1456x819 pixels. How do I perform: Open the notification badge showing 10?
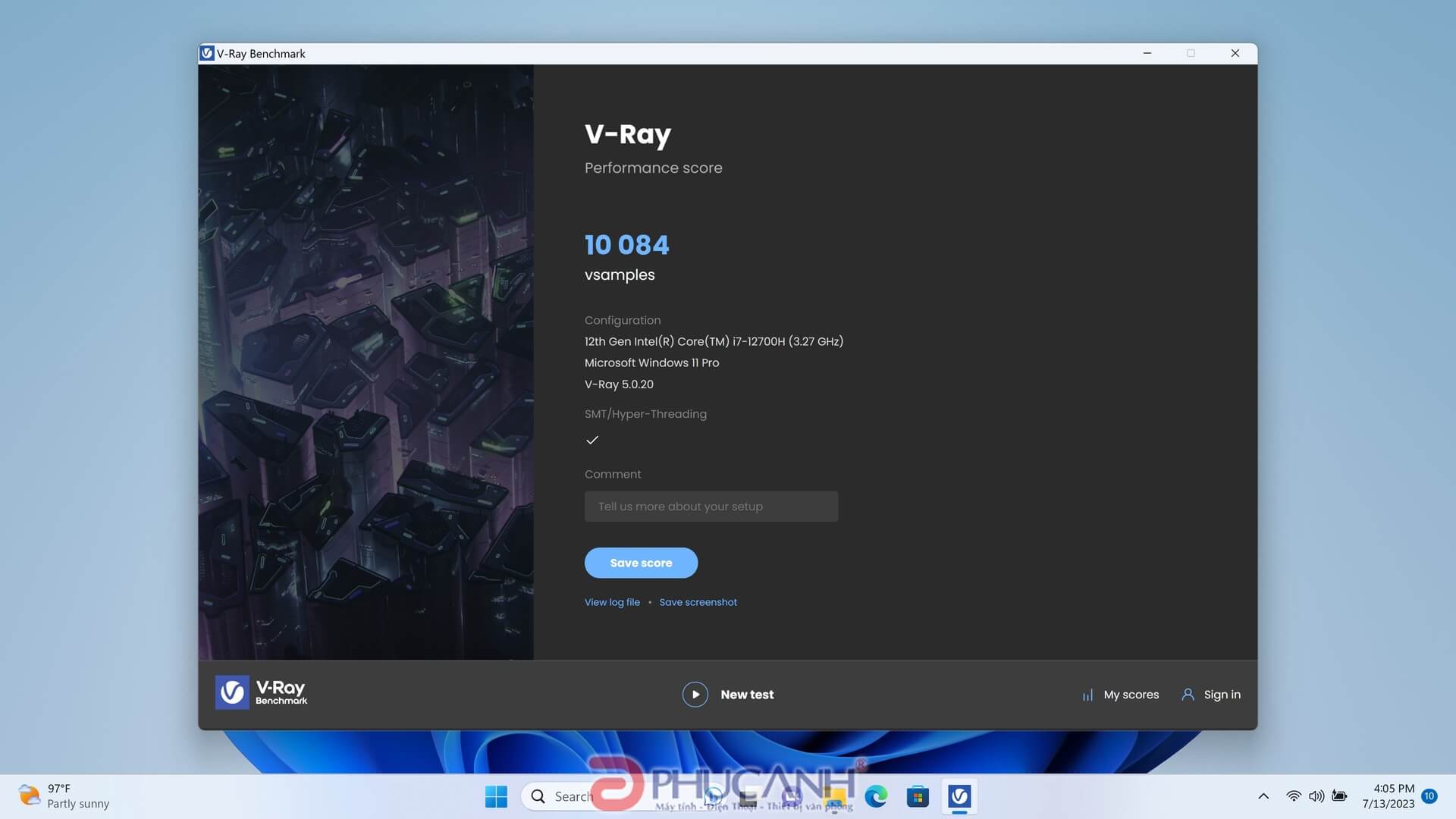pos(1429,796)
